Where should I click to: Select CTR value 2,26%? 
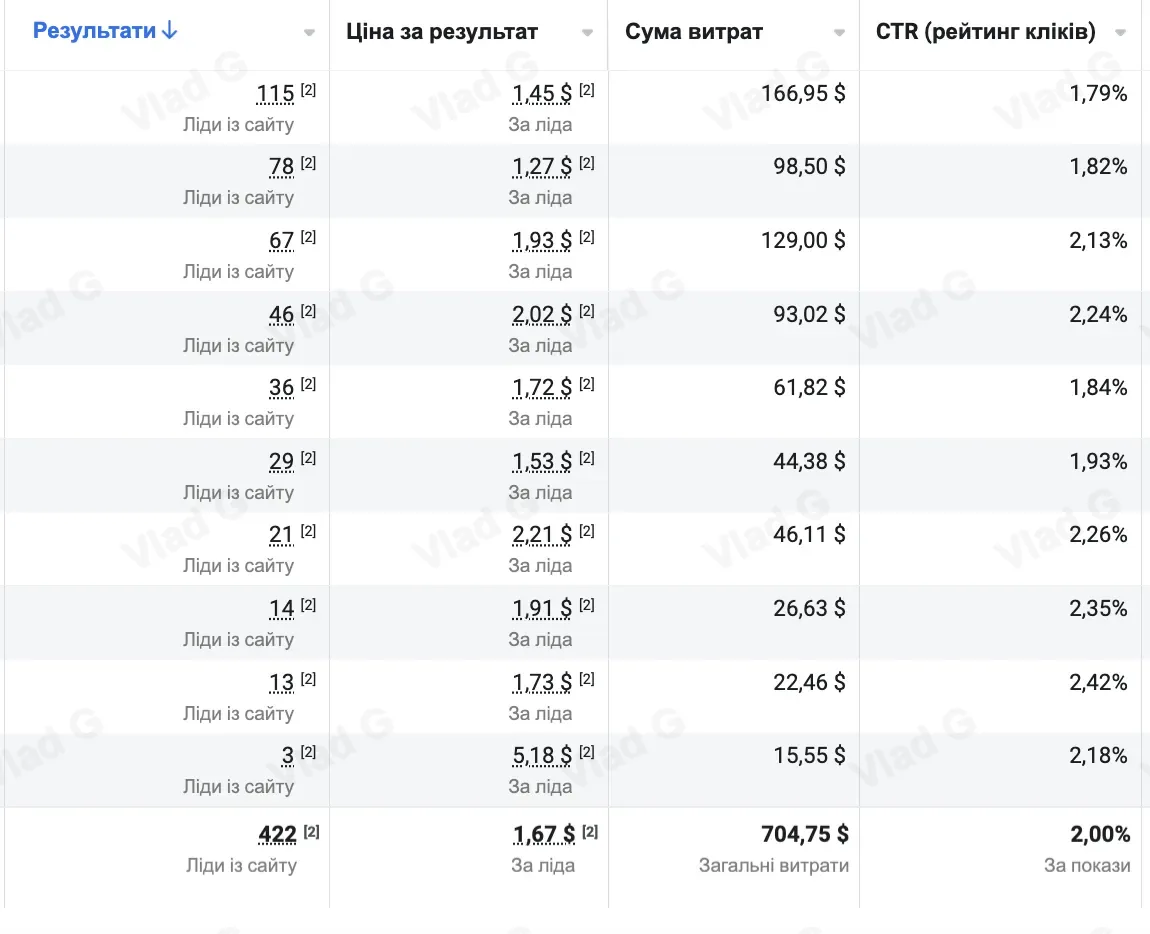[x=1098, y=534]
